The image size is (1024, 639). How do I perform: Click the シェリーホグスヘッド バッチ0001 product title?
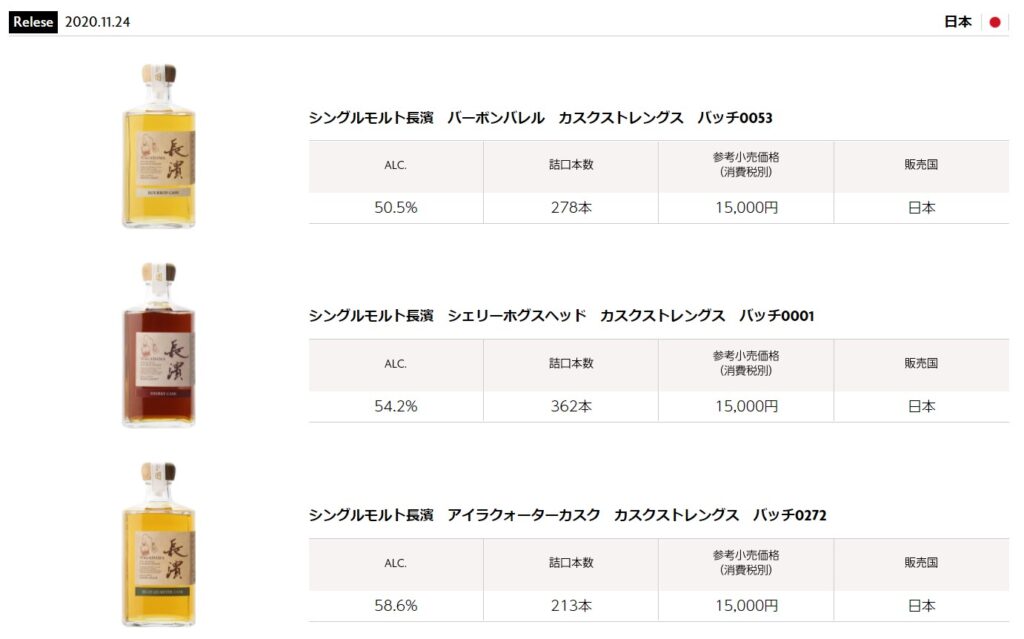point(561,316)
